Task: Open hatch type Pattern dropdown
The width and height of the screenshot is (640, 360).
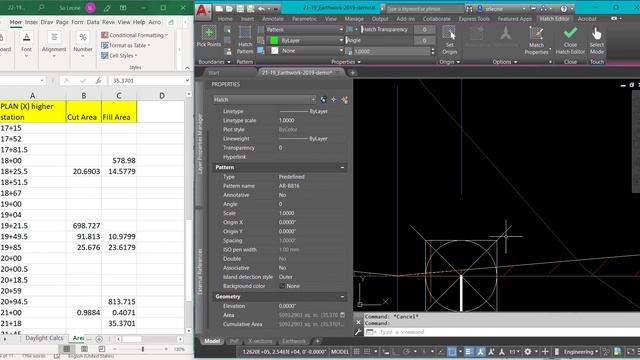Action: 304,29
